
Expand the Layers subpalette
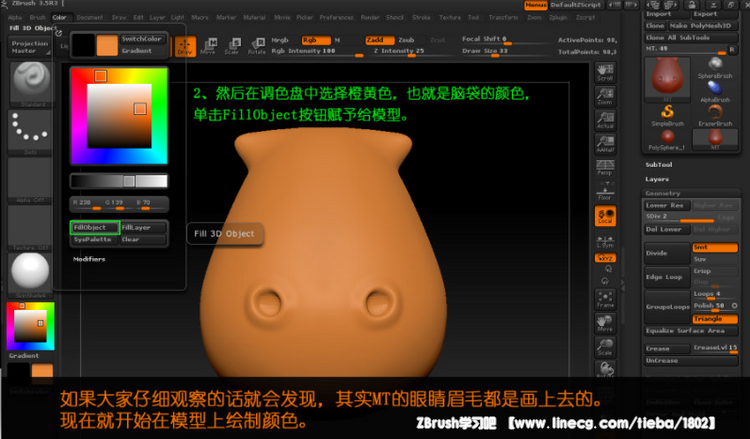point(657,179)
